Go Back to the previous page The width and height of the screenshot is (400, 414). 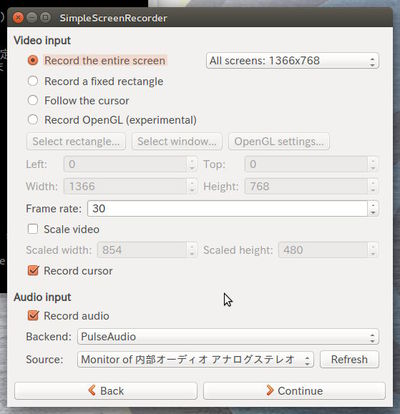pyautogui.click(x=106, y=391)
